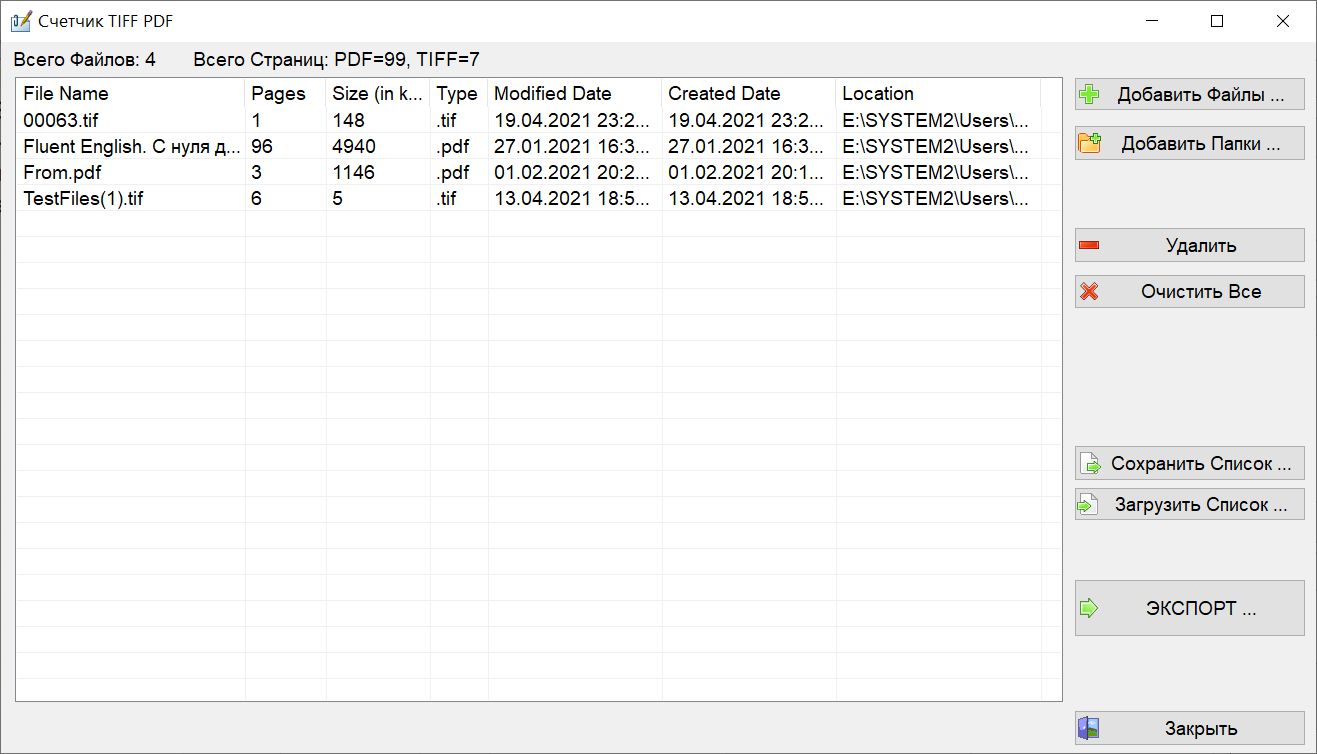
Task: Click the size value 4940 cell
Action: [378, 146]
